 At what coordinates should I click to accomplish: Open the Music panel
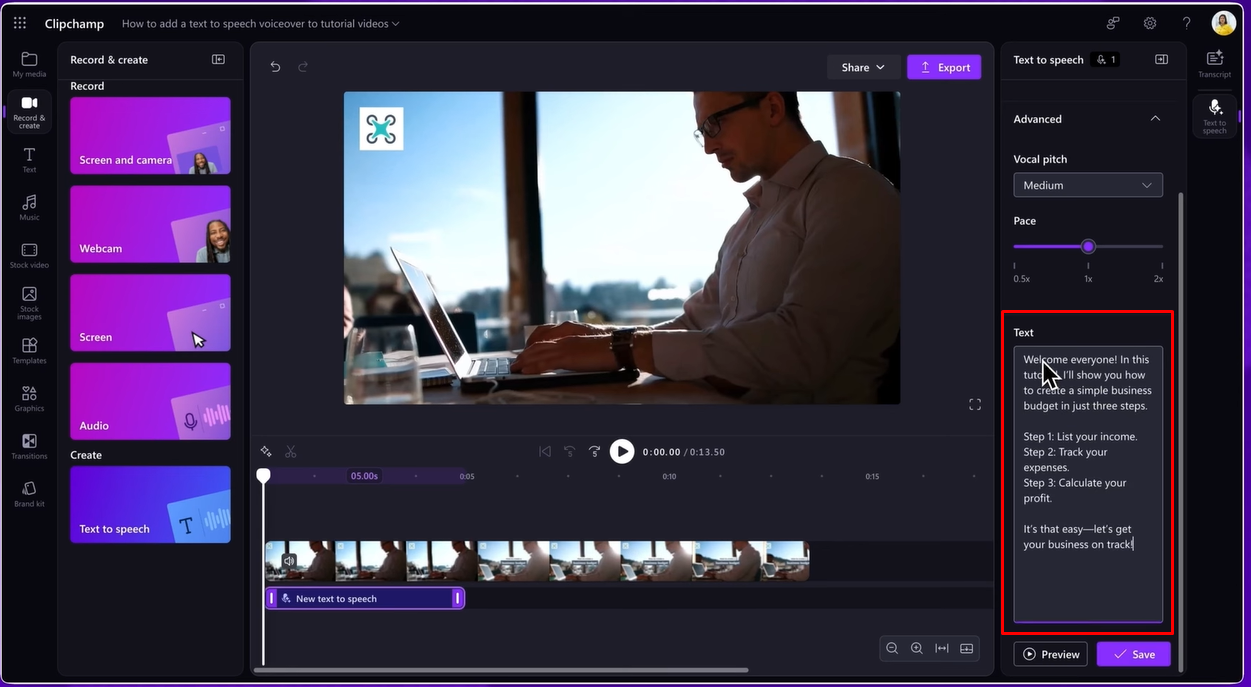tap(28, 206)
